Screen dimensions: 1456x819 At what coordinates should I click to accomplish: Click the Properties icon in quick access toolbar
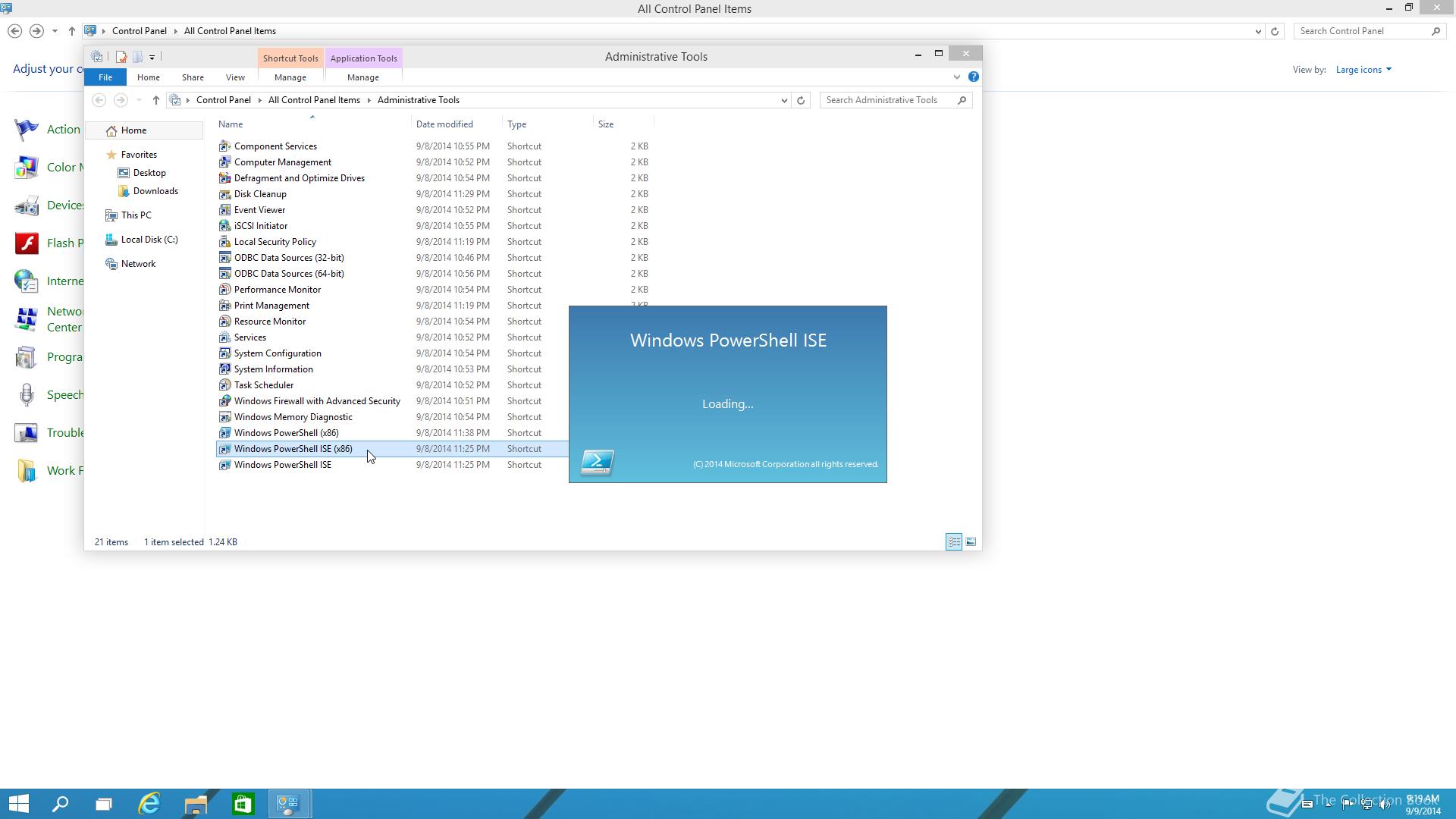(121, 57)
